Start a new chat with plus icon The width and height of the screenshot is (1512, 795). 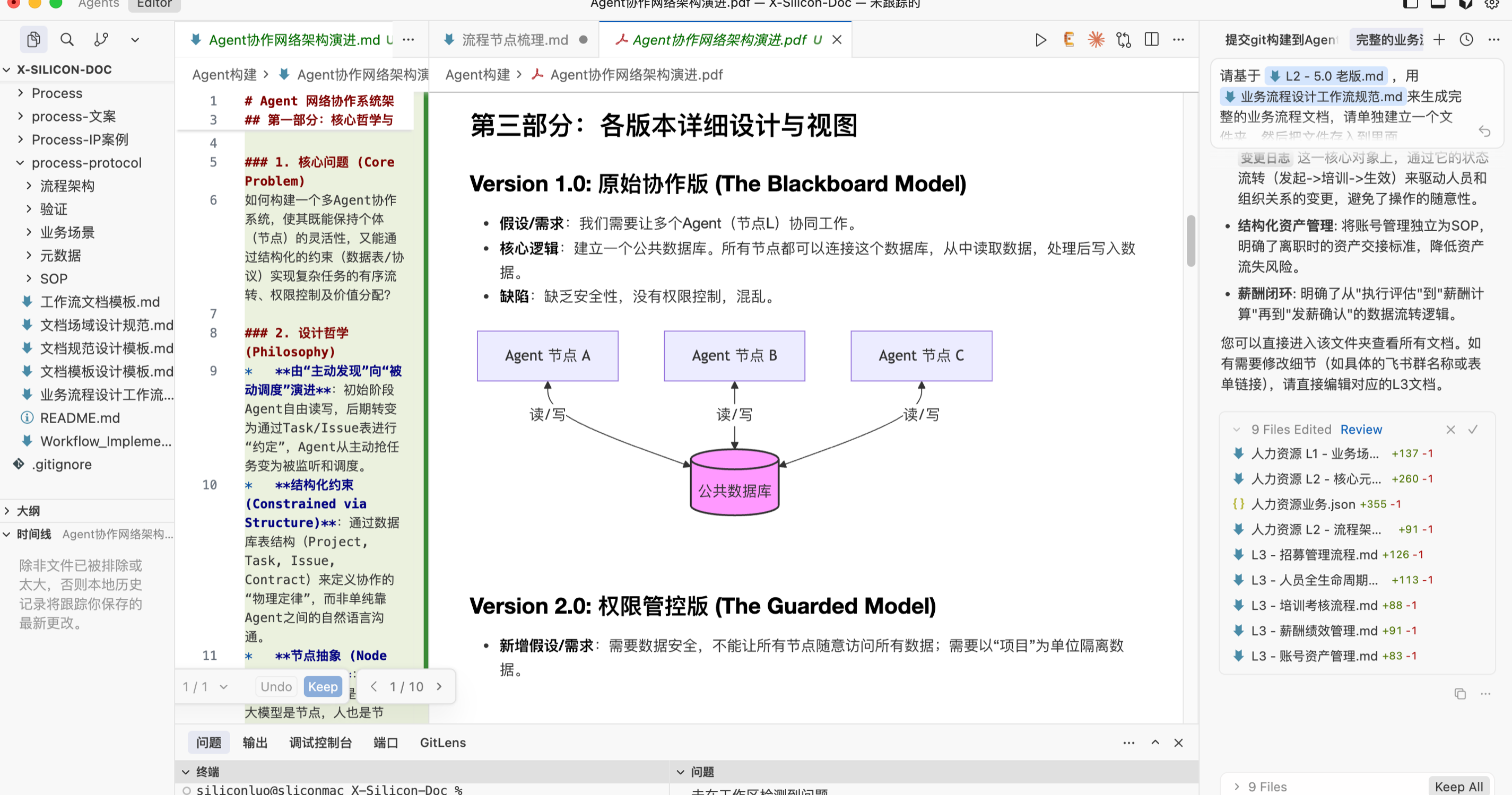tap(1439, 40)
